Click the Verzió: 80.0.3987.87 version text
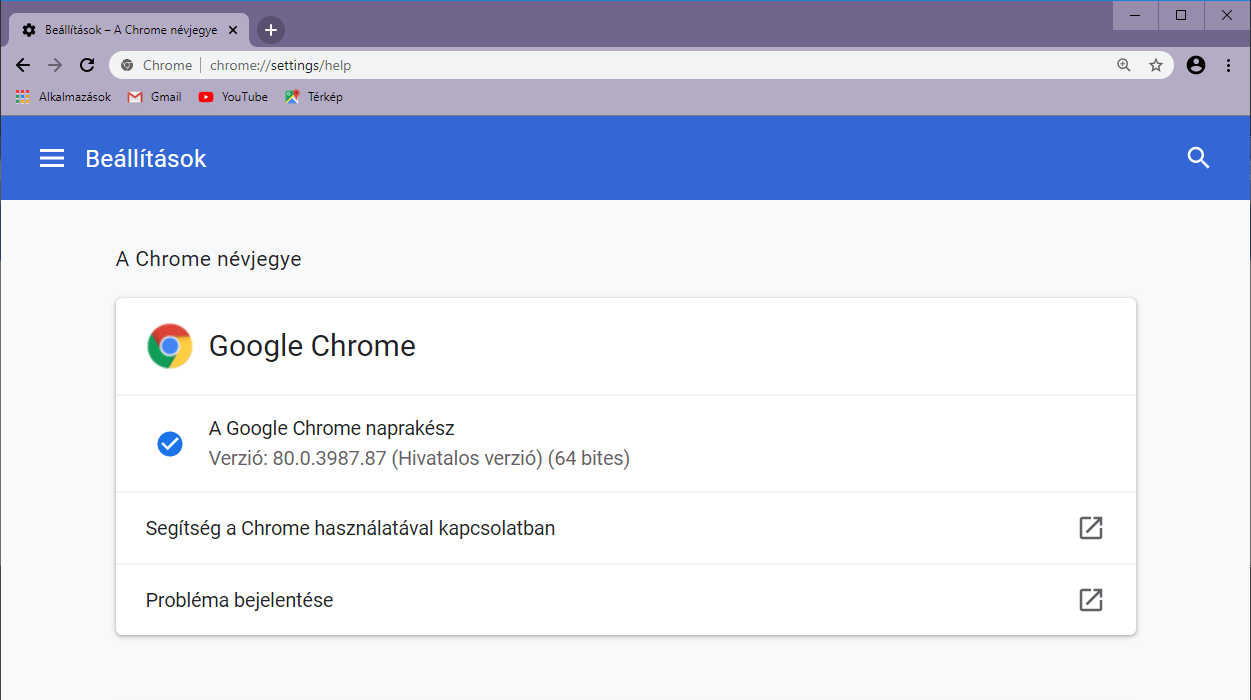Image resolution: width=1251 pixels, height=700 pixels. (x=419, y=459)
